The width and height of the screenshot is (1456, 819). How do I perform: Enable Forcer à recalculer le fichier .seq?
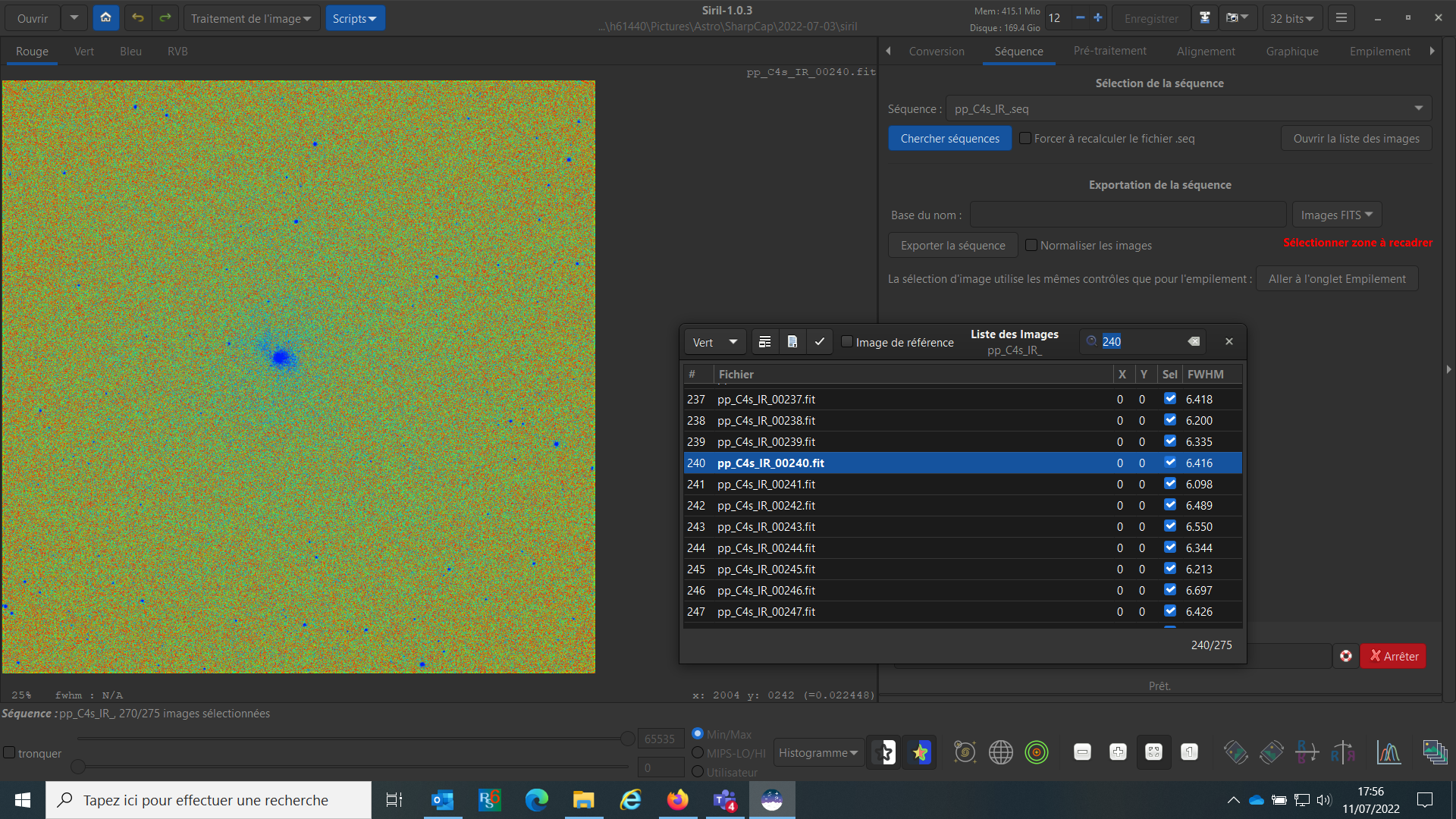tap(1025, 139)
